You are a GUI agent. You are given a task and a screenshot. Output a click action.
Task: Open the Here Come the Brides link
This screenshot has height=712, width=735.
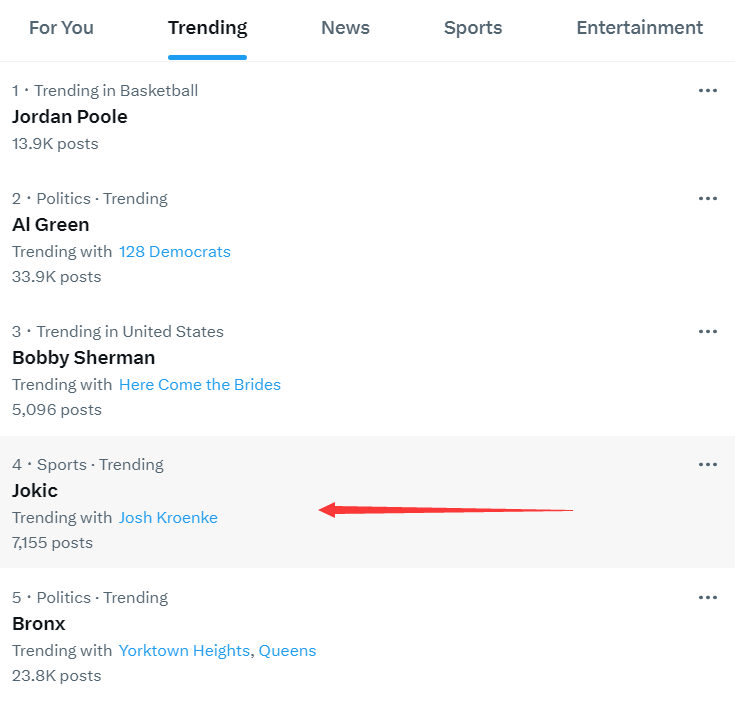200,385
